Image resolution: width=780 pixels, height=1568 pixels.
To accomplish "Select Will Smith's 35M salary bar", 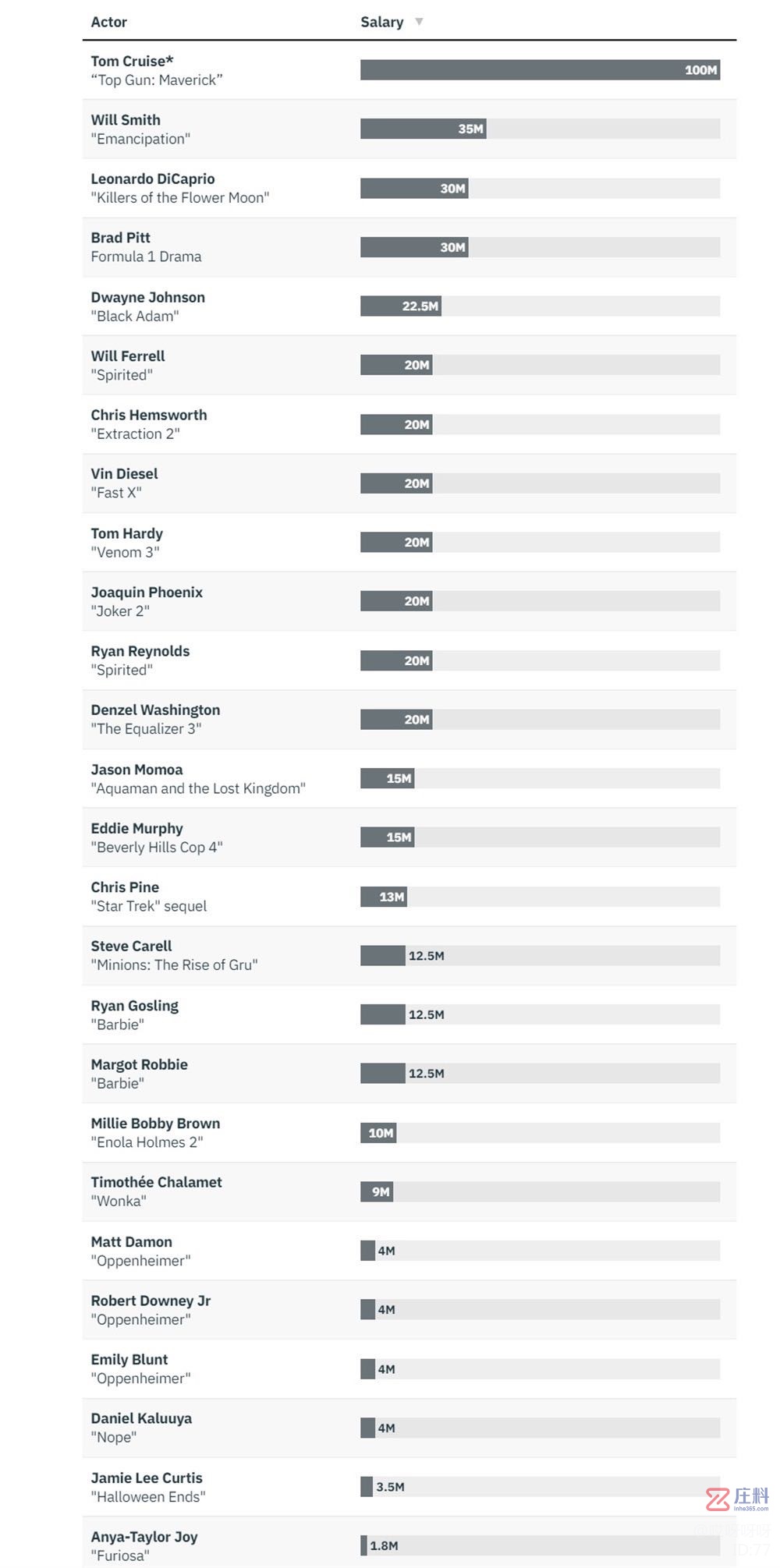I will click(x=423, y=129).
